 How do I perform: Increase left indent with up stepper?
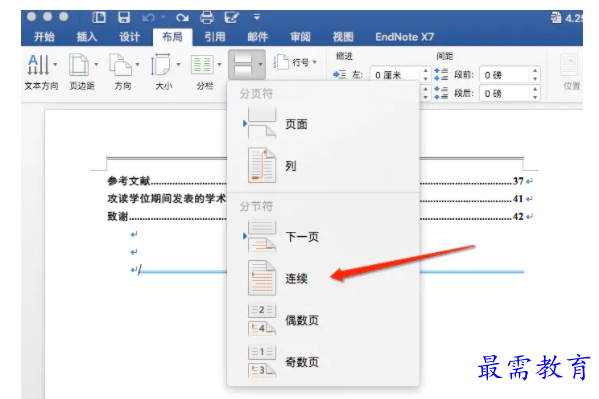point(425,71)
